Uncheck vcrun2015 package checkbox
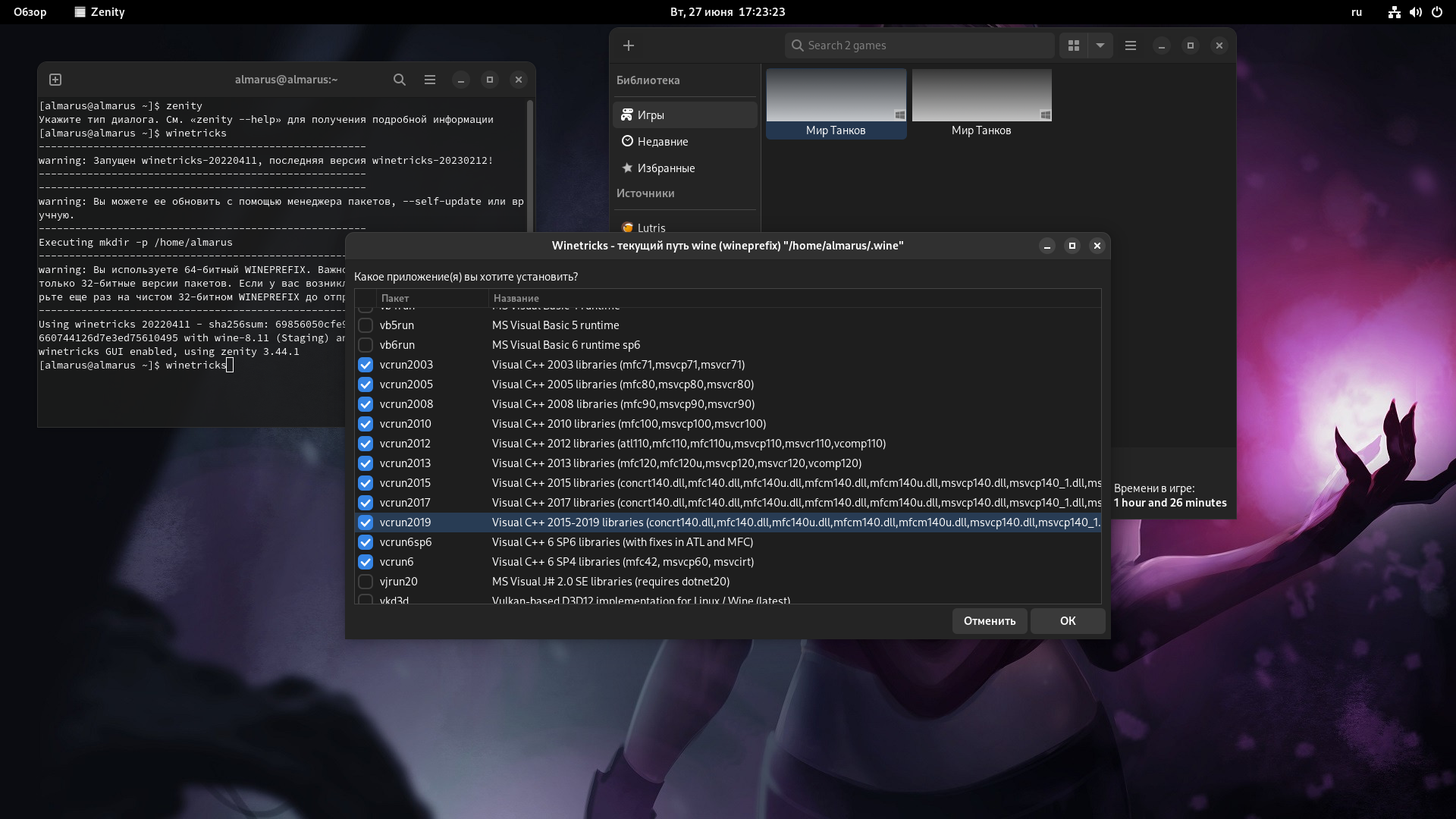1456x819 pixels. click(366, 483)
